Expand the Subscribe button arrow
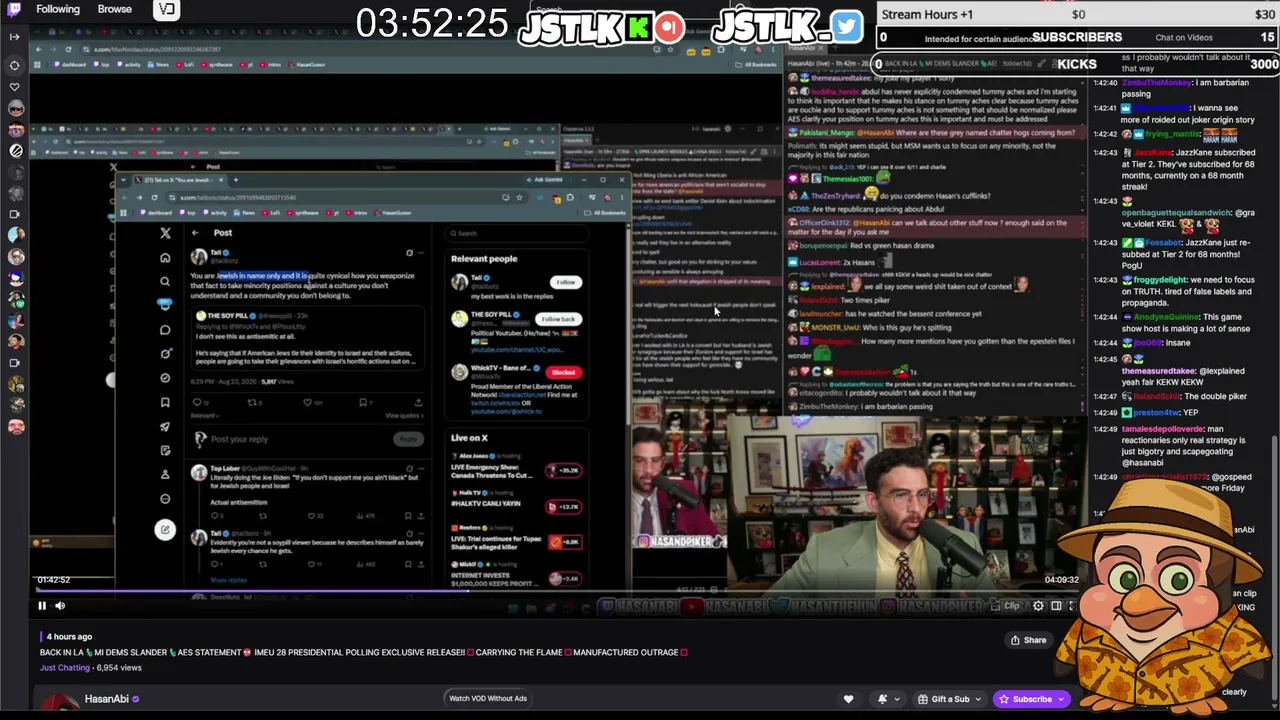Image resolution: width=1280 pixels, height=720 pixels. click(x=1063, y=699)
